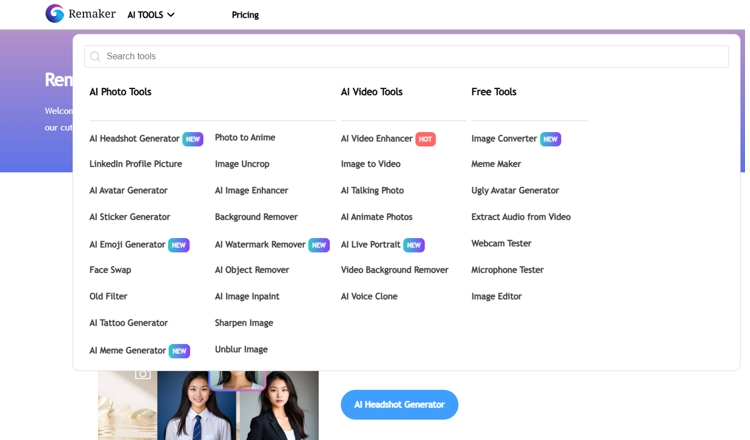Open AI Image Inpaint
The image size is (750, 440).
(247, 297)
